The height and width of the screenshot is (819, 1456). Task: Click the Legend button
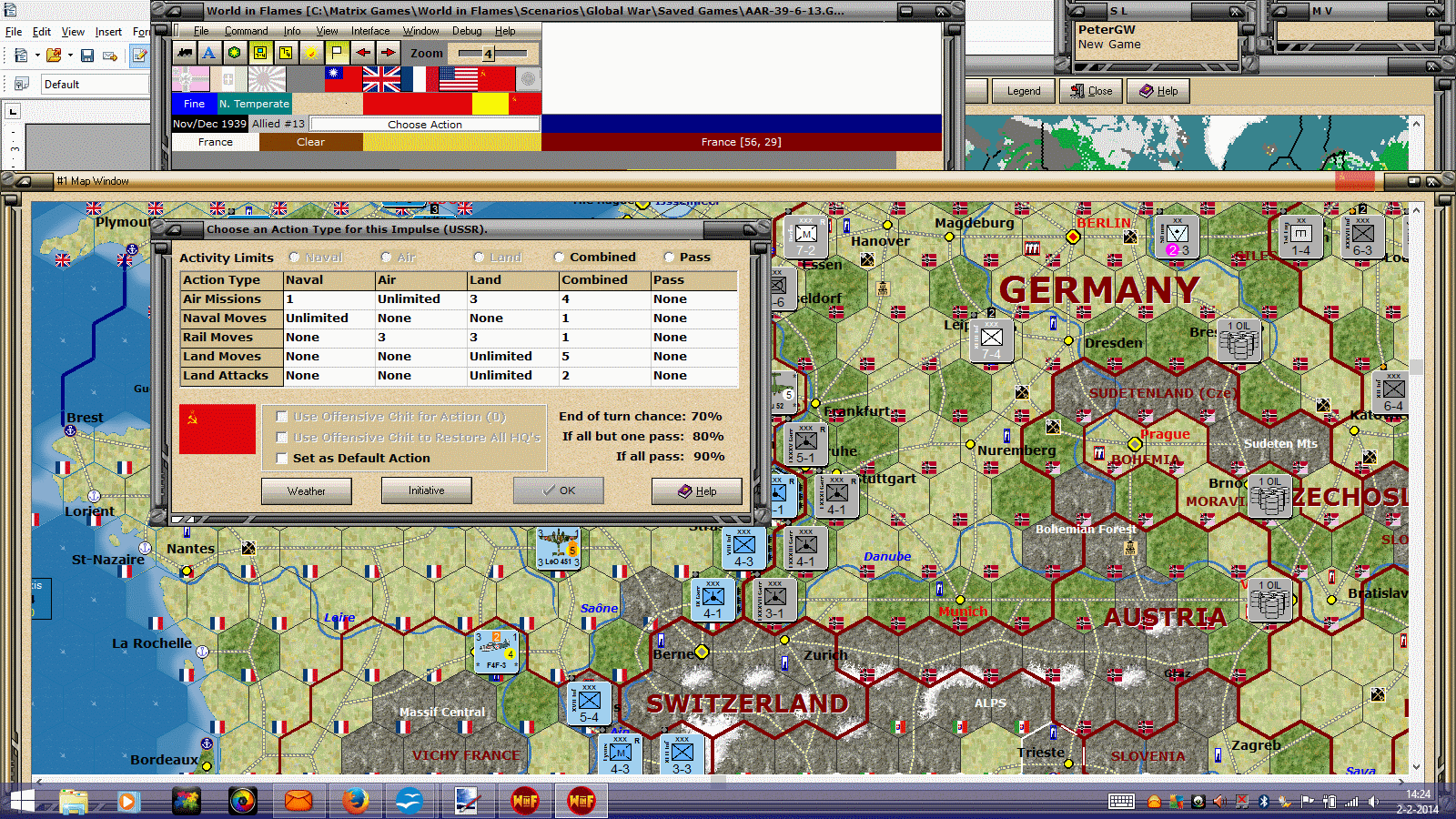[1024, 91]
